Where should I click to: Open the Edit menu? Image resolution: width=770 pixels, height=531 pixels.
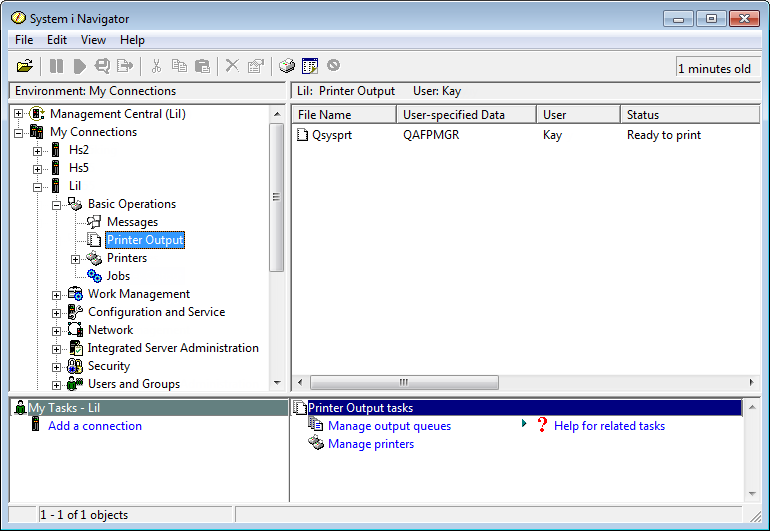57,40
